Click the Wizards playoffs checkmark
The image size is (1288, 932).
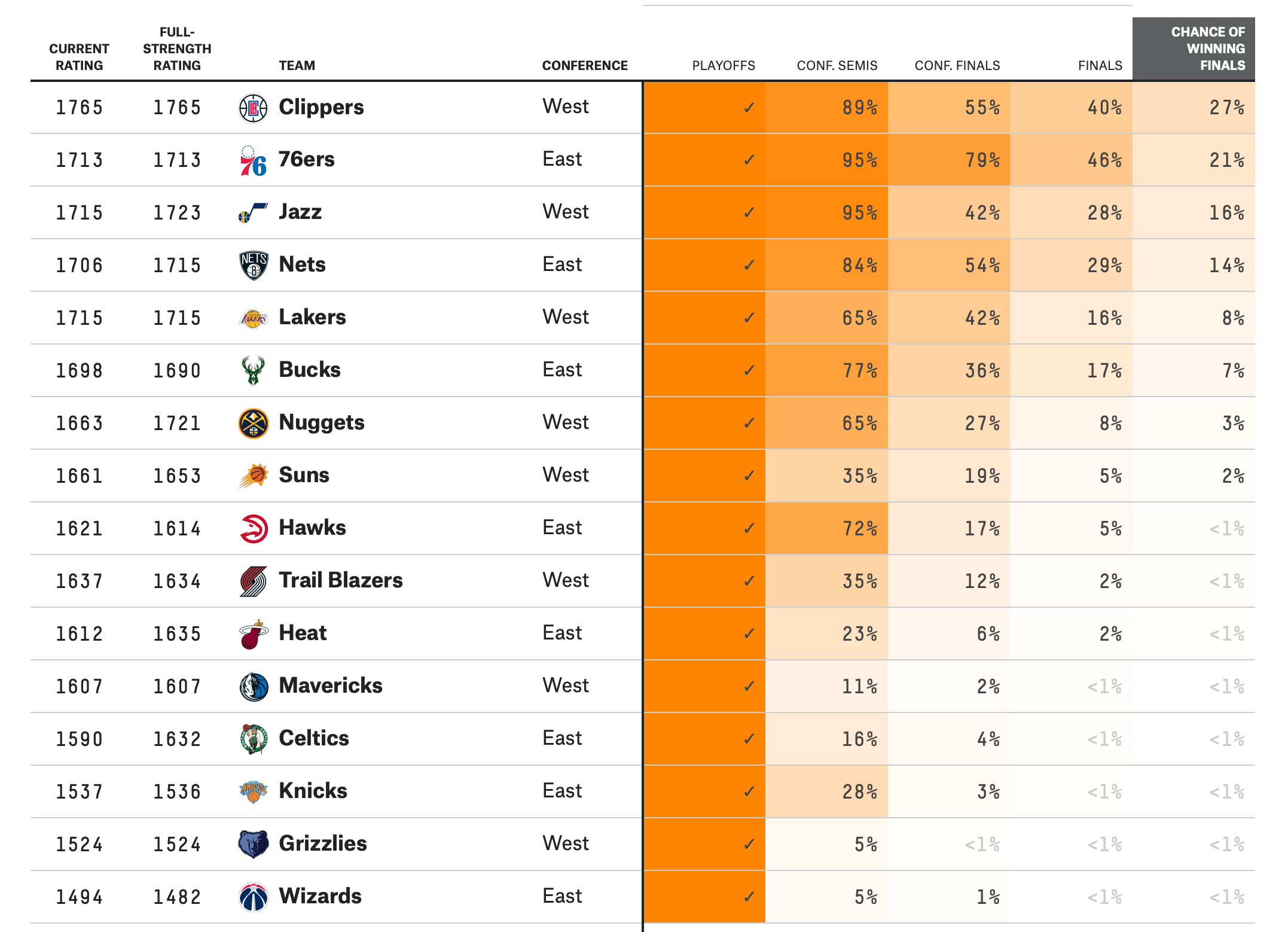point(749,897)
